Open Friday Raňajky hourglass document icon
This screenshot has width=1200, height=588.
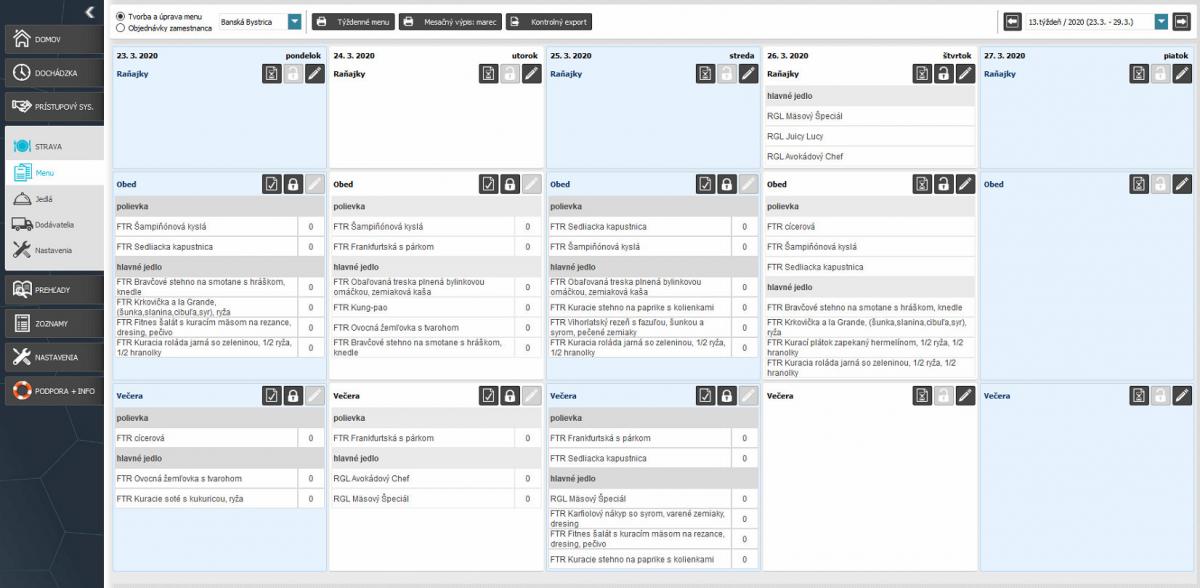pyautogui.click(x=1140, y=73)
